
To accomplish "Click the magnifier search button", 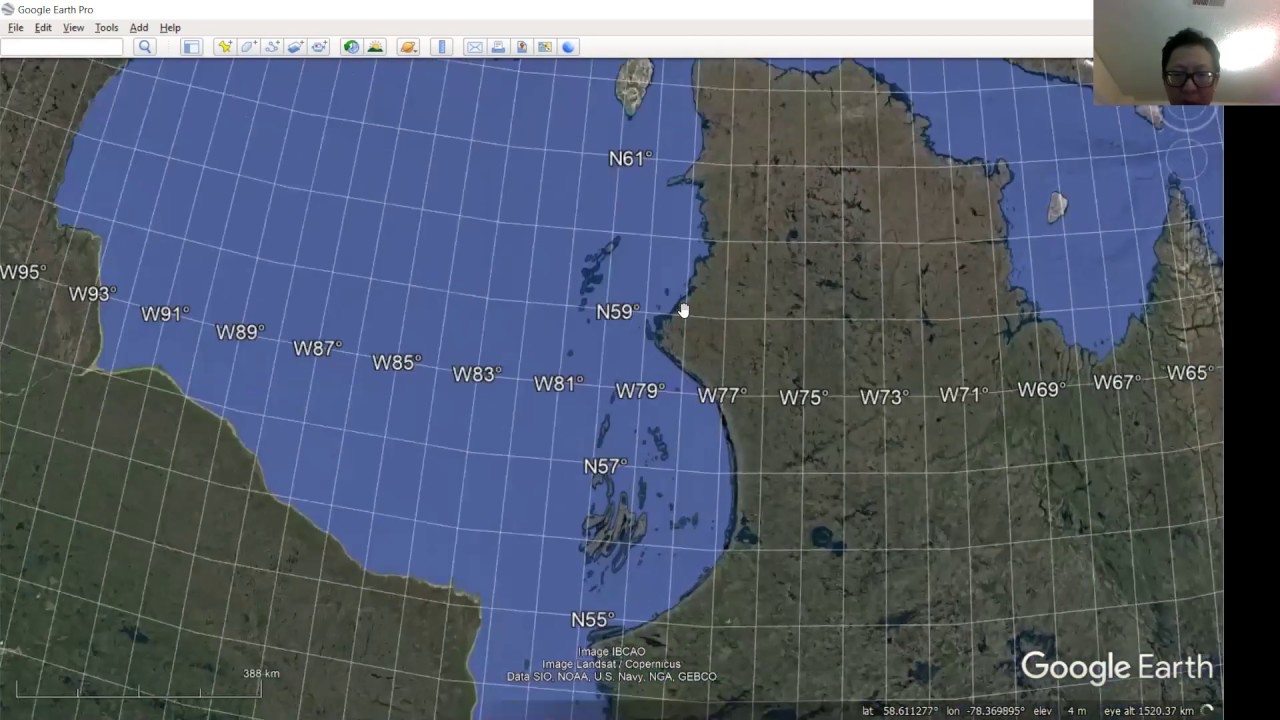I will [x=145, y=47].
